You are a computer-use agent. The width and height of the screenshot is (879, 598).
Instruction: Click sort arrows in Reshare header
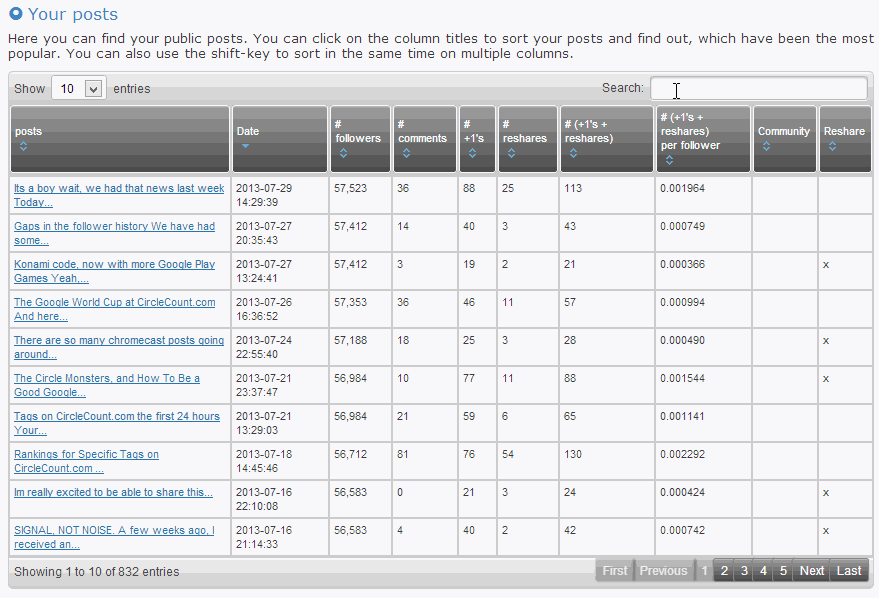832,146
